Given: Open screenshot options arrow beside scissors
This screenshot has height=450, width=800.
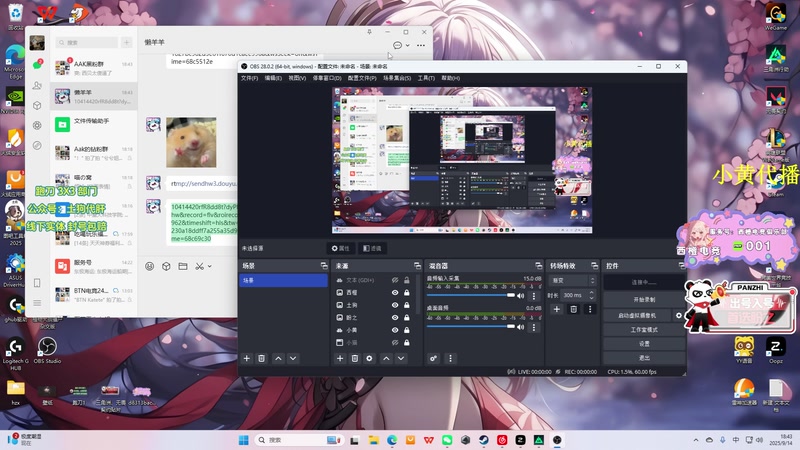Looking at the screenshot, I should point(209,266).
